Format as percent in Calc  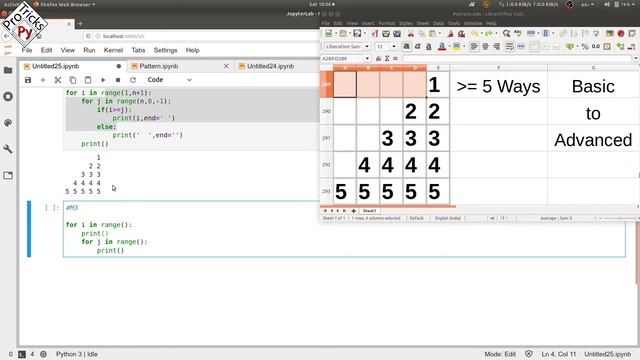[585, 47]
